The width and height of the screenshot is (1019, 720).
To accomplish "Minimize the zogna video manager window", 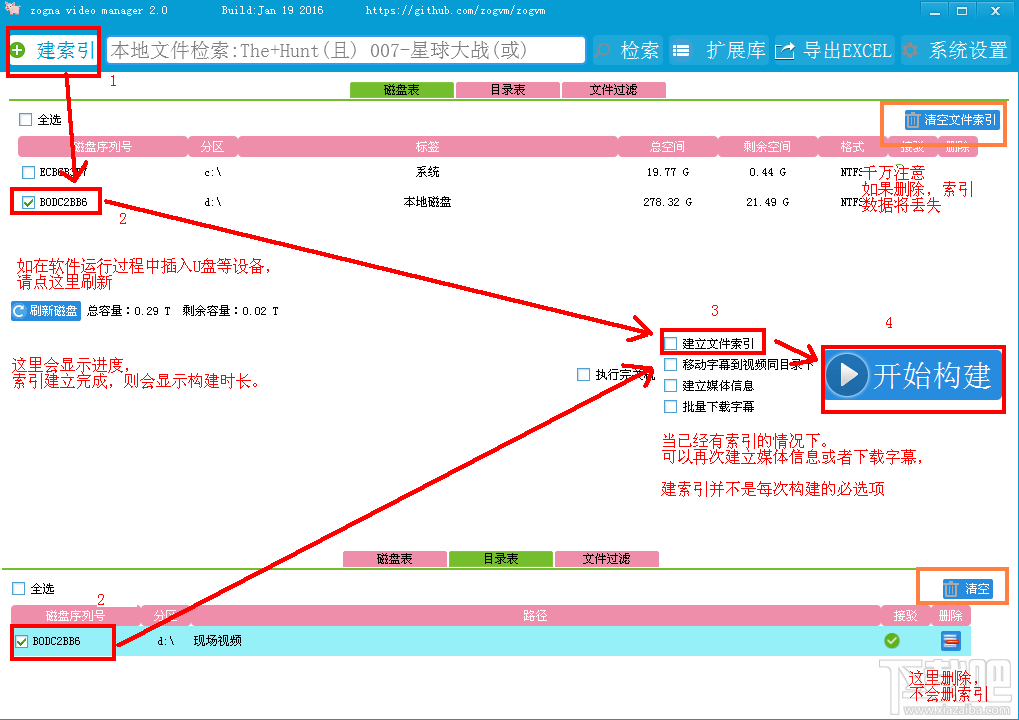I will [935, 11].
